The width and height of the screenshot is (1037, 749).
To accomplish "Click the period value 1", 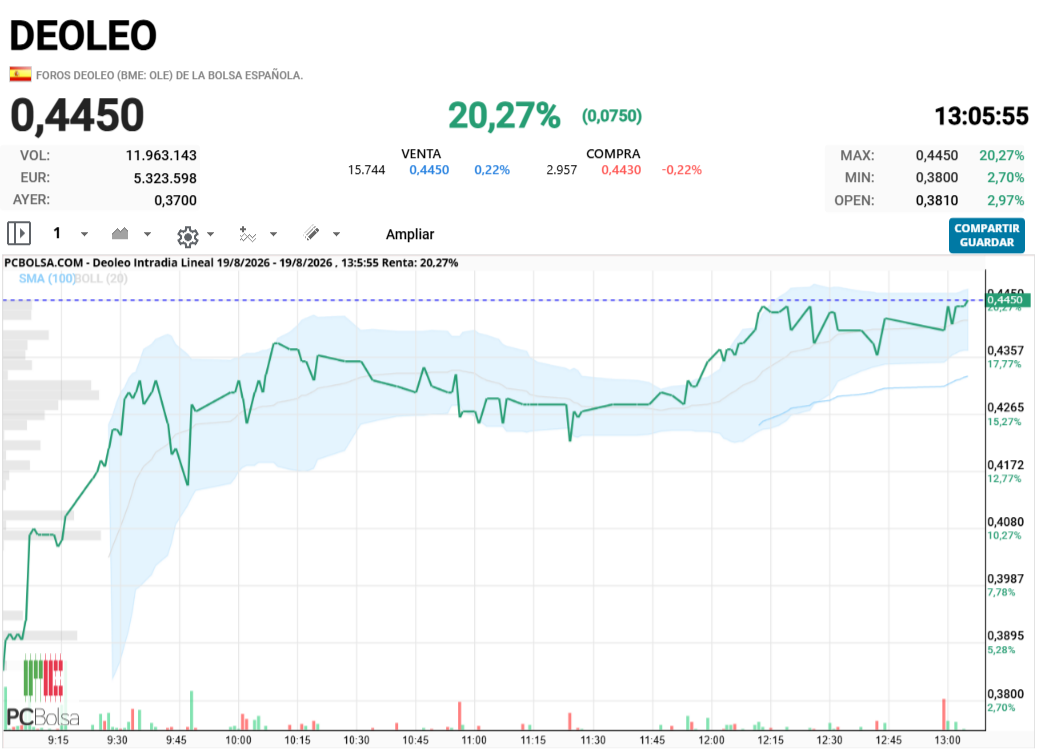I will (x=57, y=233).
